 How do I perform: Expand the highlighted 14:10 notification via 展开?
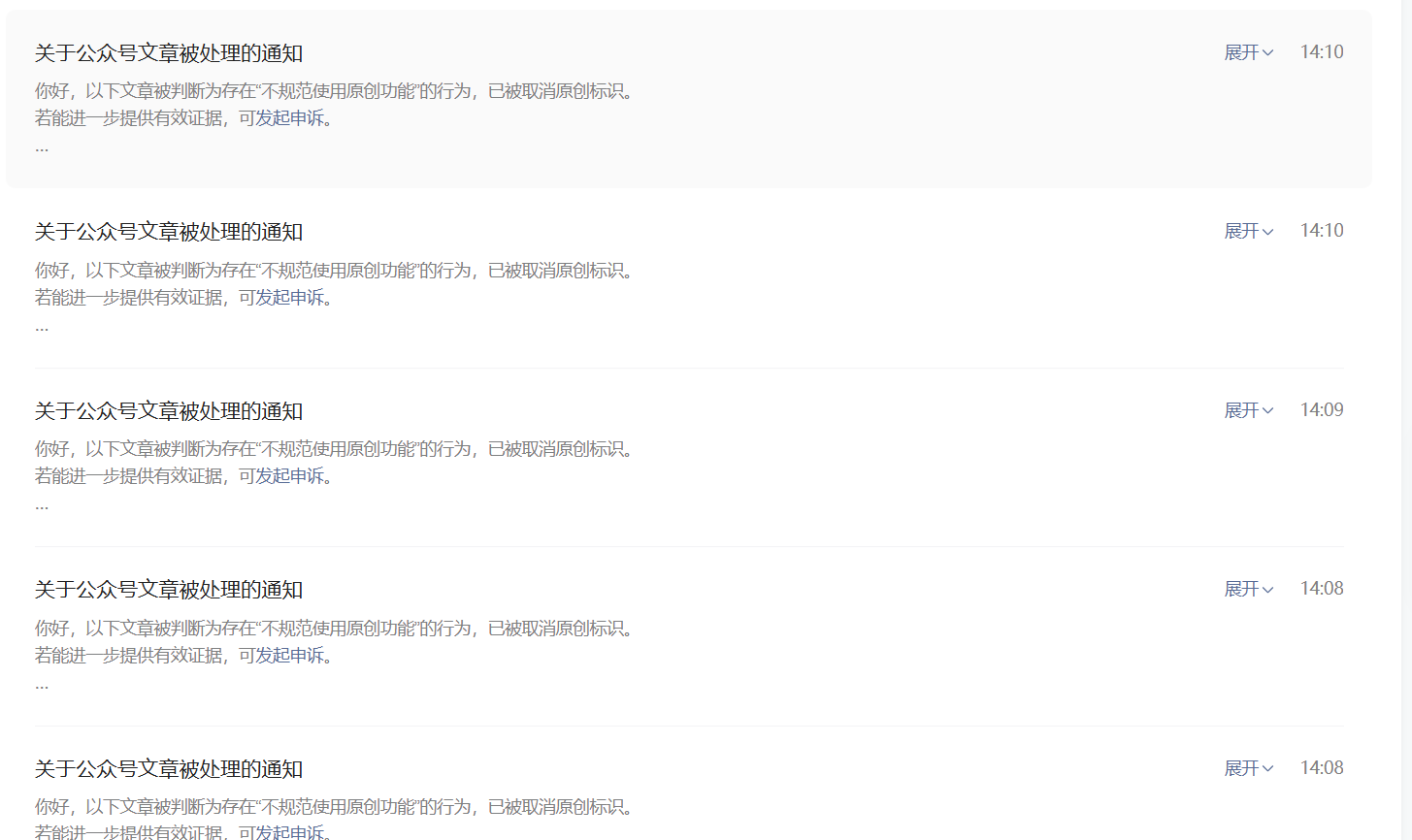coord(1248,52)
